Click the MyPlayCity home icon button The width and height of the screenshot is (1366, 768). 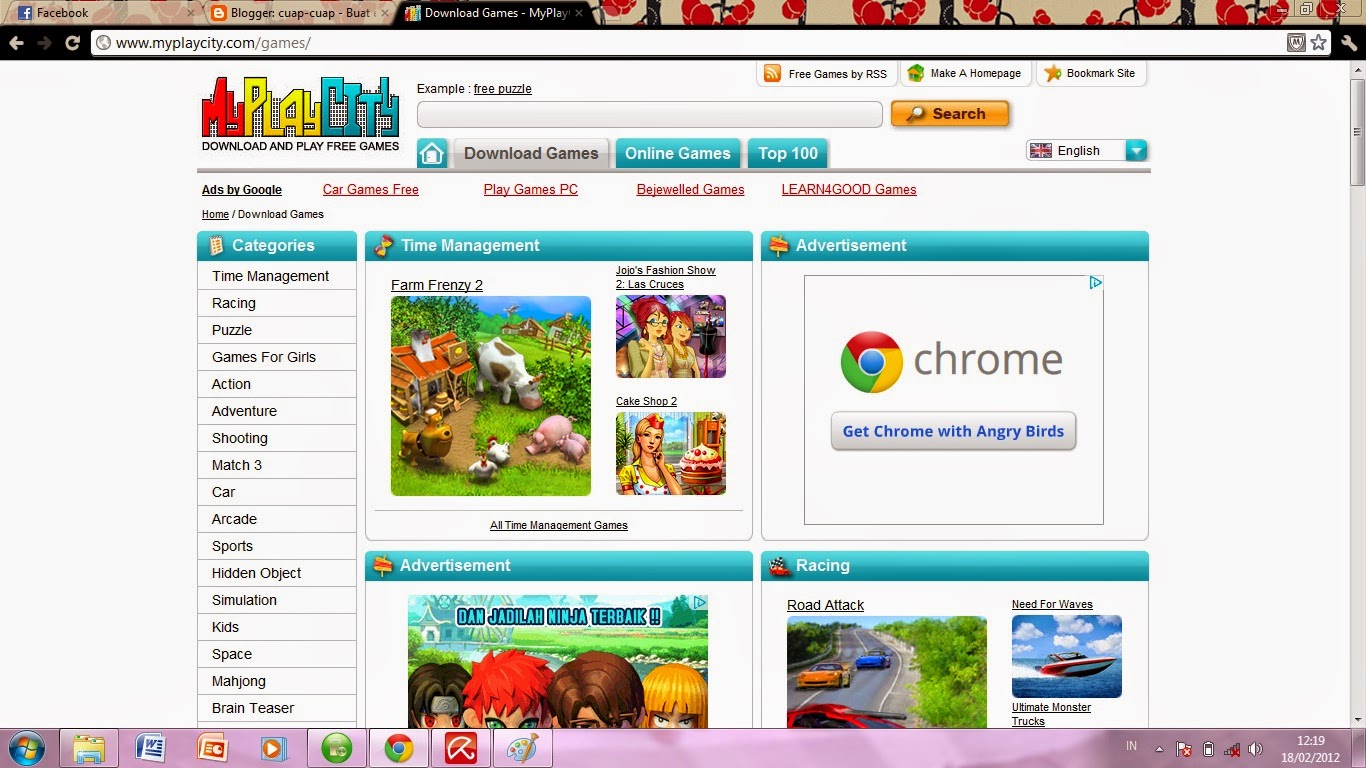pyautogui.click(x=432, y=153)
